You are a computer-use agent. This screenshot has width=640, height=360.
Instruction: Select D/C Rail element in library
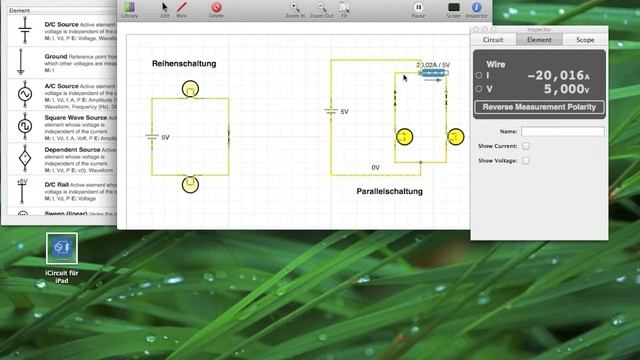[x=62, y=191]
